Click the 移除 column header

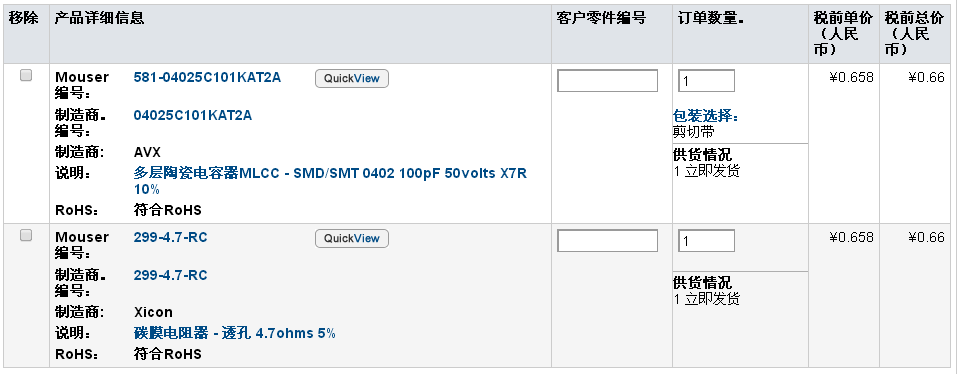[24, 18]
